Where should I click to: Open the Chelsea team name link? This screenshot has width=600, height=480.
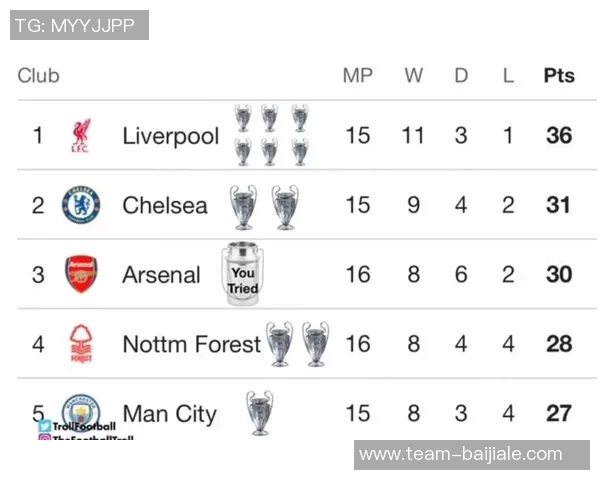(x=165, y=205)
